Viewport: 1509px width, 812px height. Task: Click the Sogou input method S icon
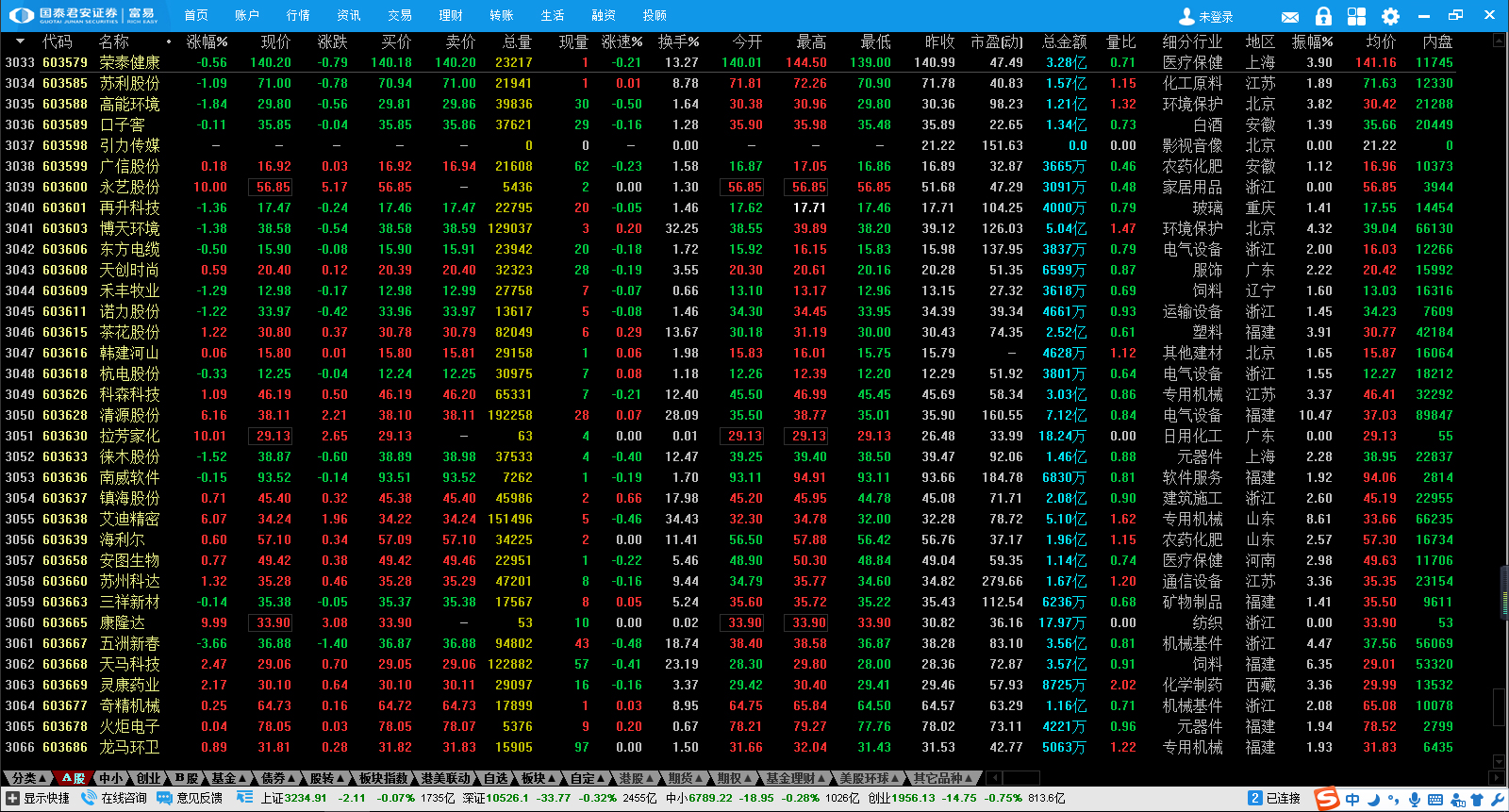(1327, 799)
